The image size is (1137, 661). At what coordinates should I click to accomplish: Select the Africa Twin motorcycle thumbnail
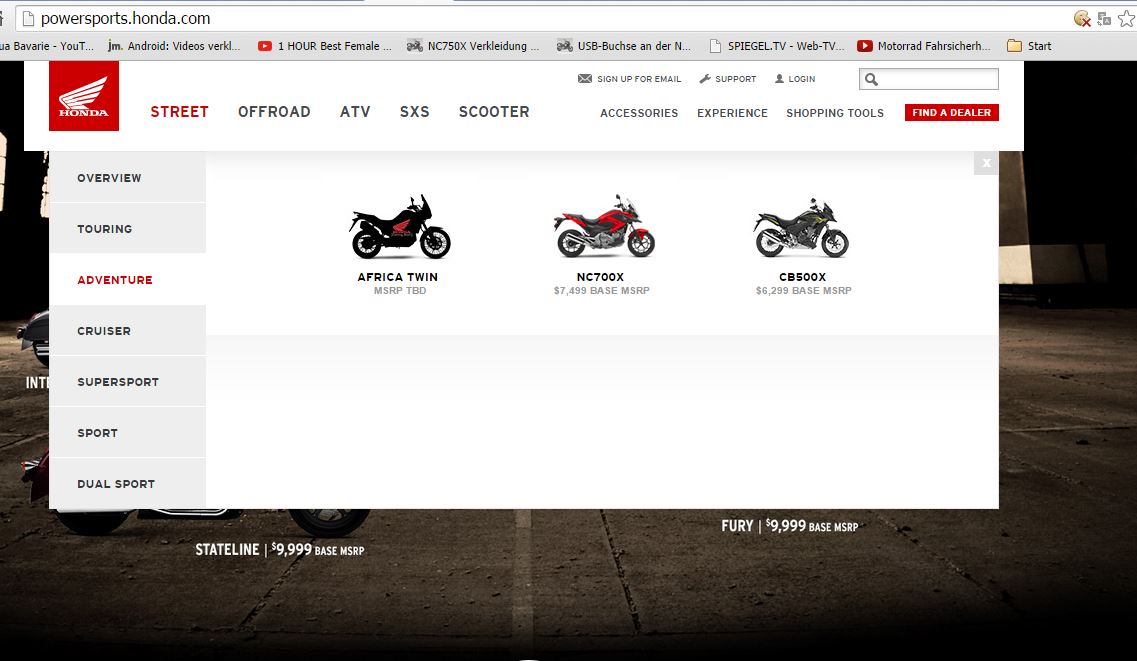click(x=400, y=227)
